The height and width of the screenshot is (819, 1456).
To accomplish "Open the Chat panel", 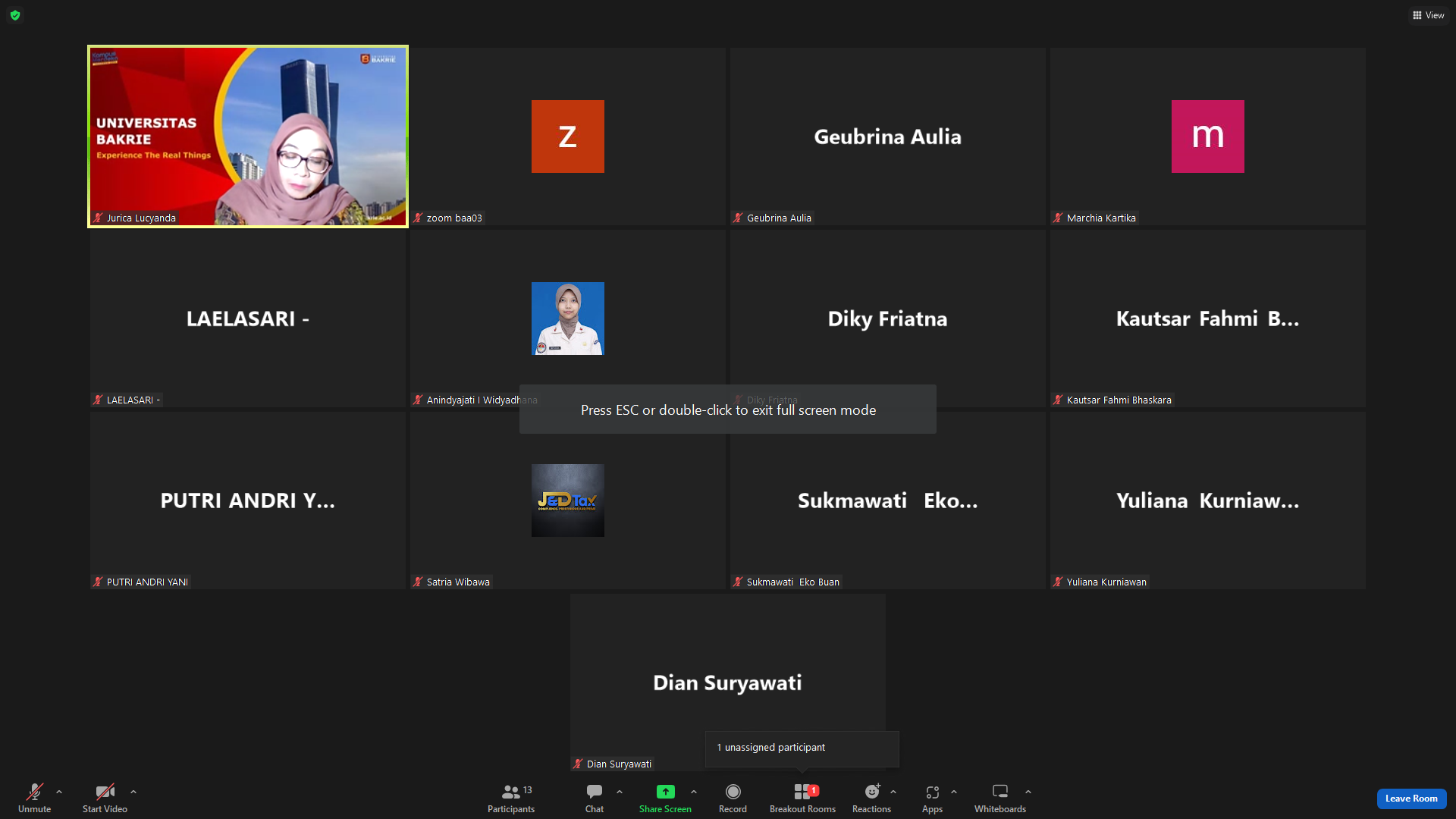I will point(595,799).
